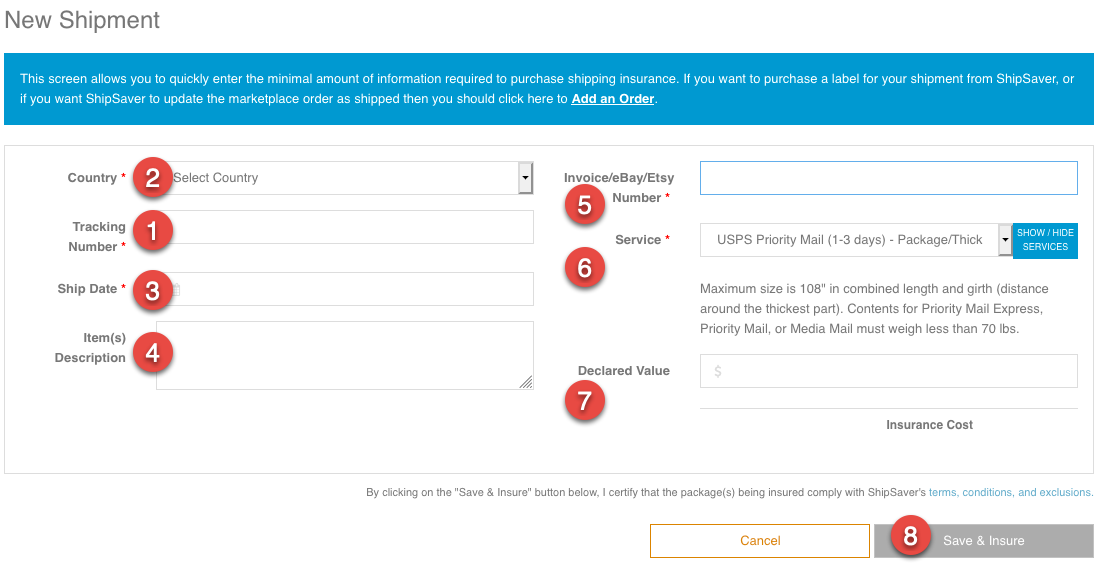Click red step marker 8 on Save & Insure

(x=910, y=537)
